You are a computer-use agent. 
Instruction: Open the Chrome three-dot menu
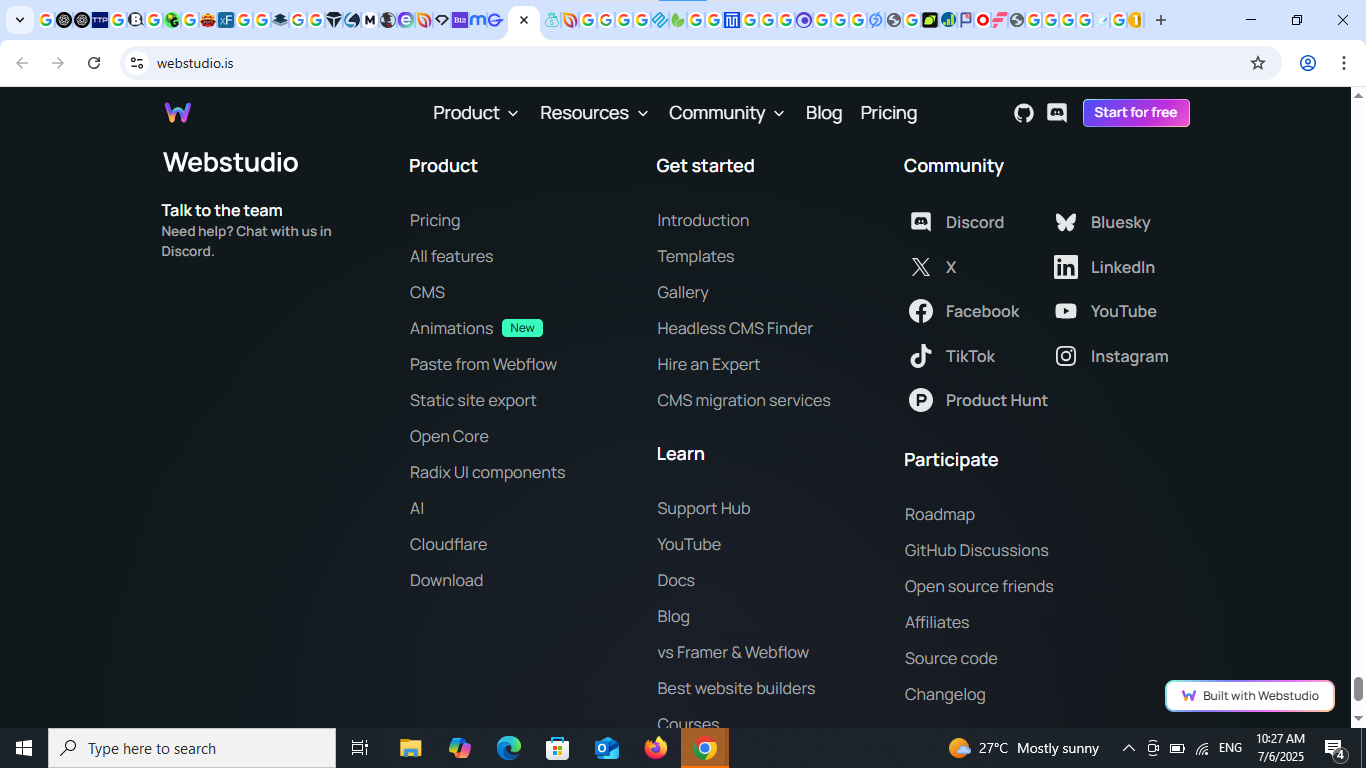(1342, 63)
